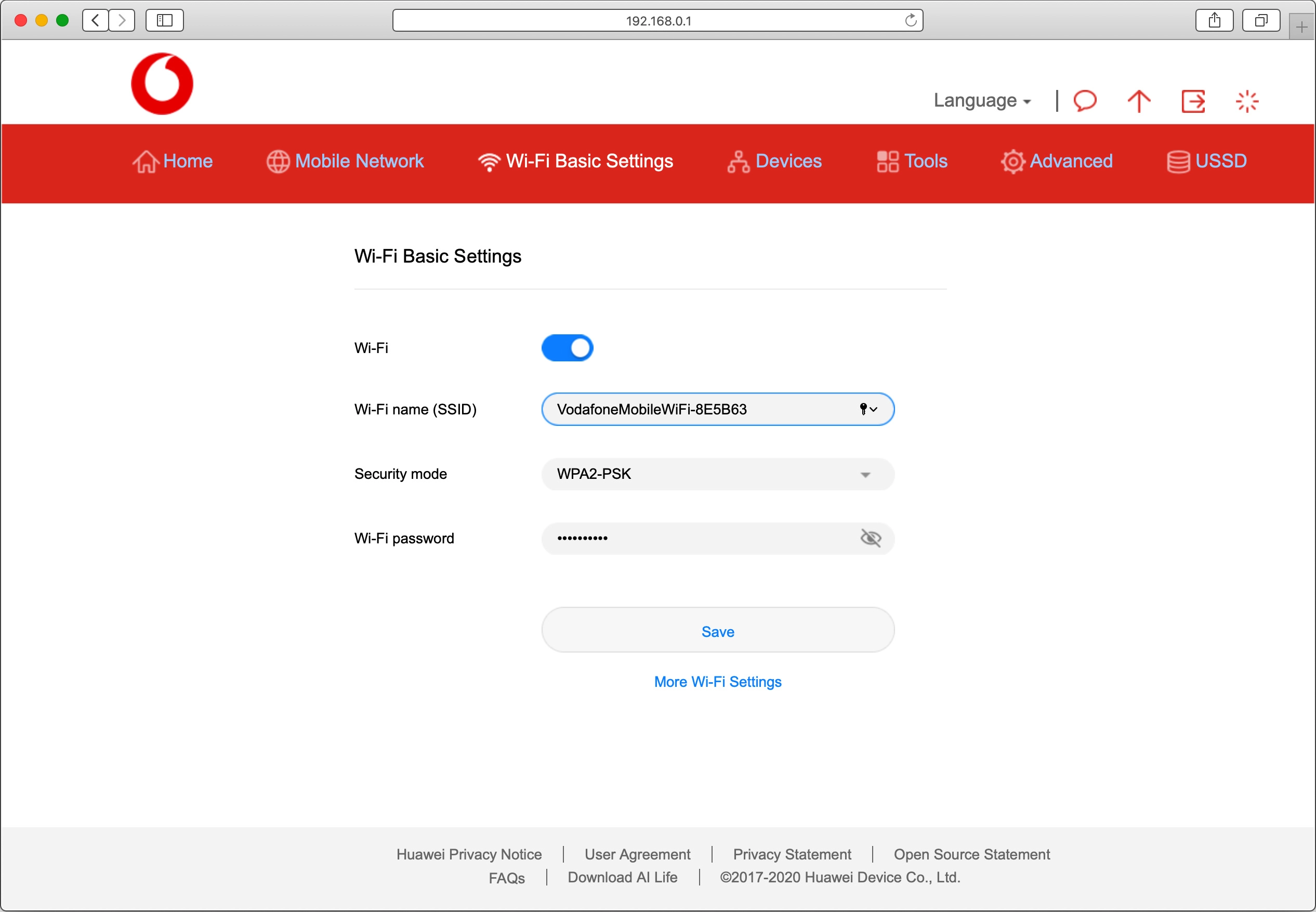Image resolution: width=1316 pixels, height=912 pixels.
Task: Click the logout icon in header
Action: pos(1193,101)
